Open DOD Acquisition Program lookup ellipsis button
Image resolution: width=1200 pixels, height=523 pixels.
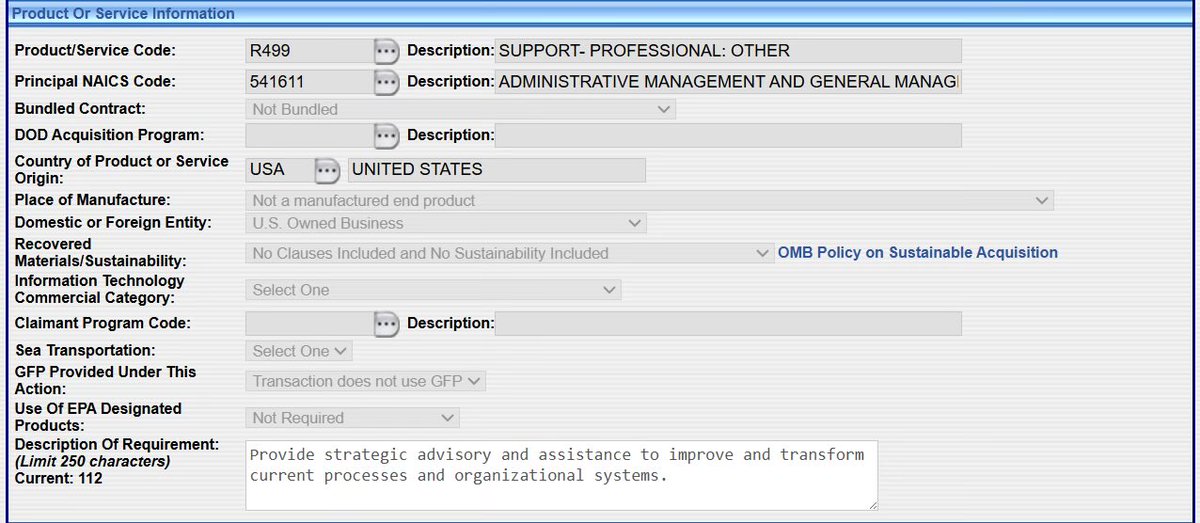[386, 135]
